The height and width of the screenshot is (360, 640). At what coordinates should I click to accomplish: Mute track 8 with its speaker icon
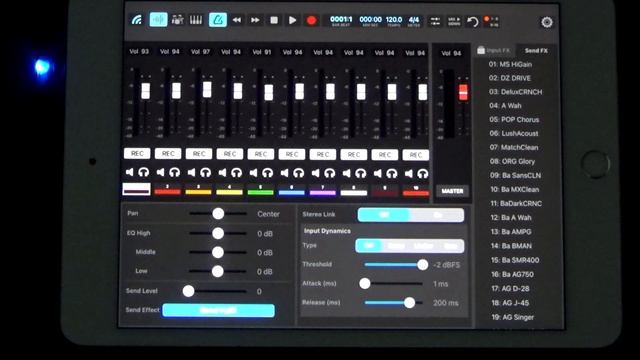(347, 173)
